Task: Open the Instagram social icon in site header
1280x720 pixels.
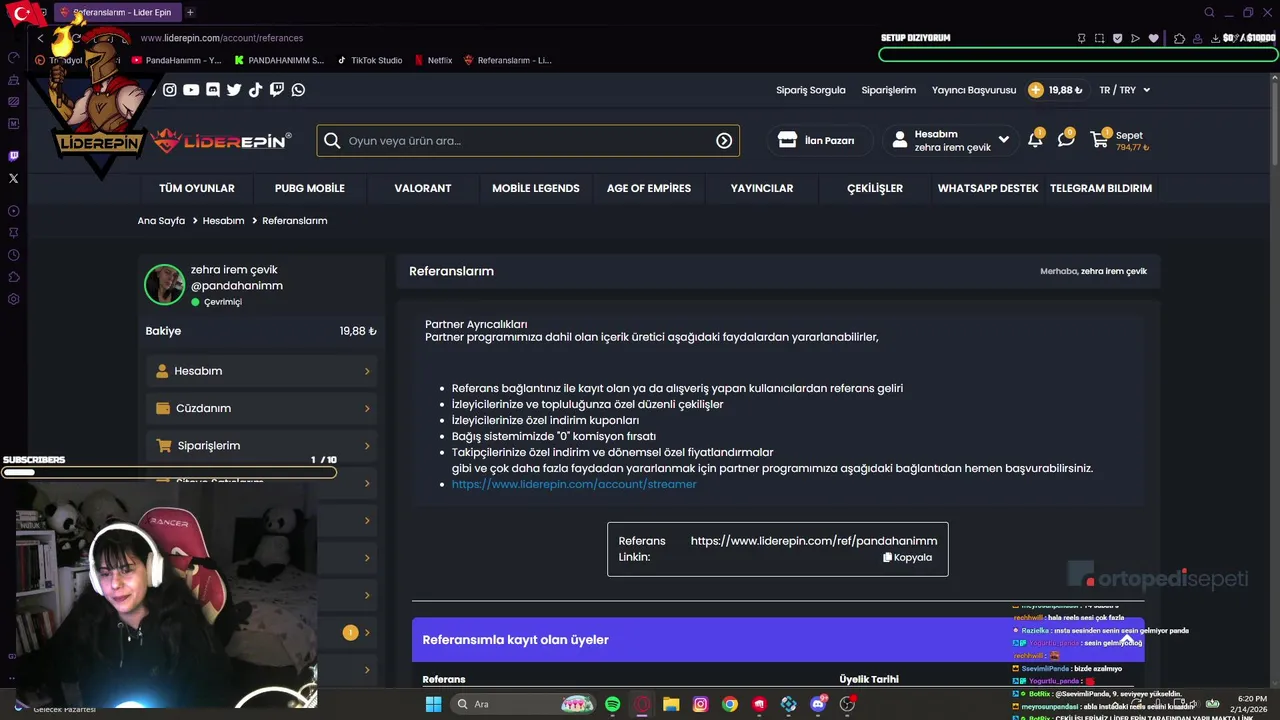Action: [170, 90]
